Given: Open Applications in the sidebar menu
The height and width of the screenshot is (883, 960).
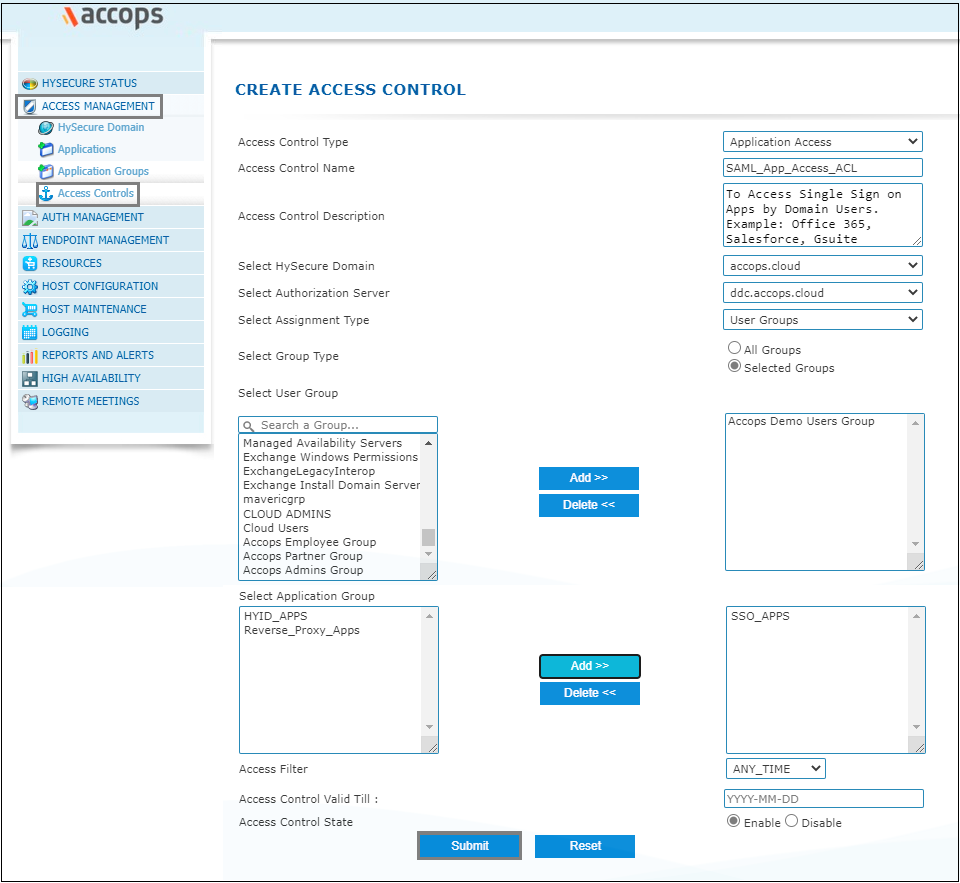Looking at the screenshot, I should (x=86, y=150).
